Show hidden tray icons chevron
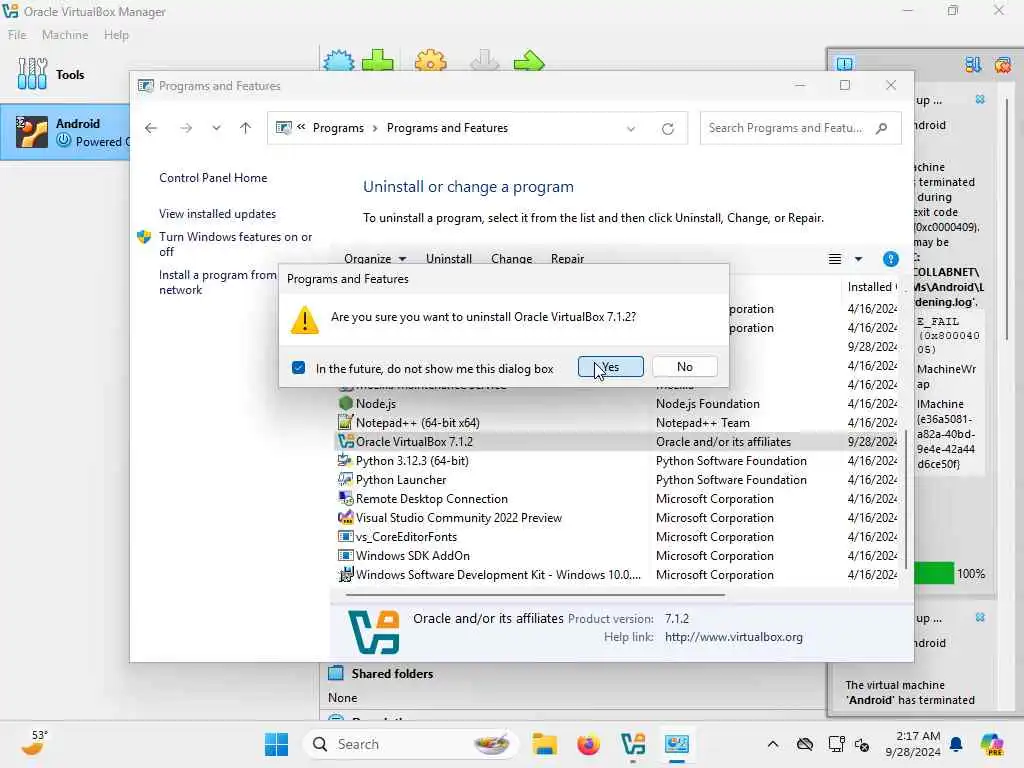The width and height of the screenshot is (1024, 768). [773, 744]
